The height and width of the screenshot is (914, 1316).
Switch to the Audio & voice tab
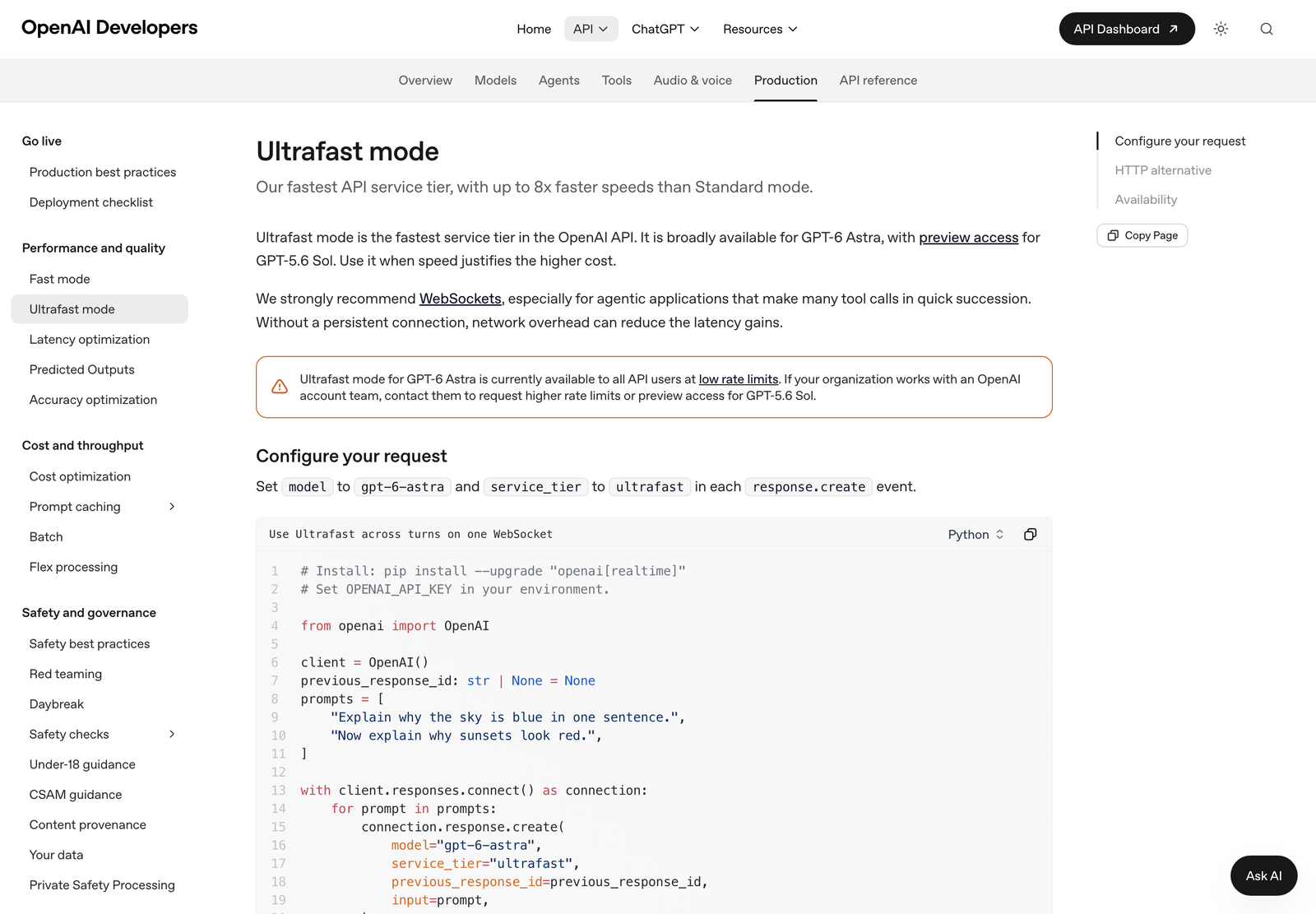click(693, 81)
